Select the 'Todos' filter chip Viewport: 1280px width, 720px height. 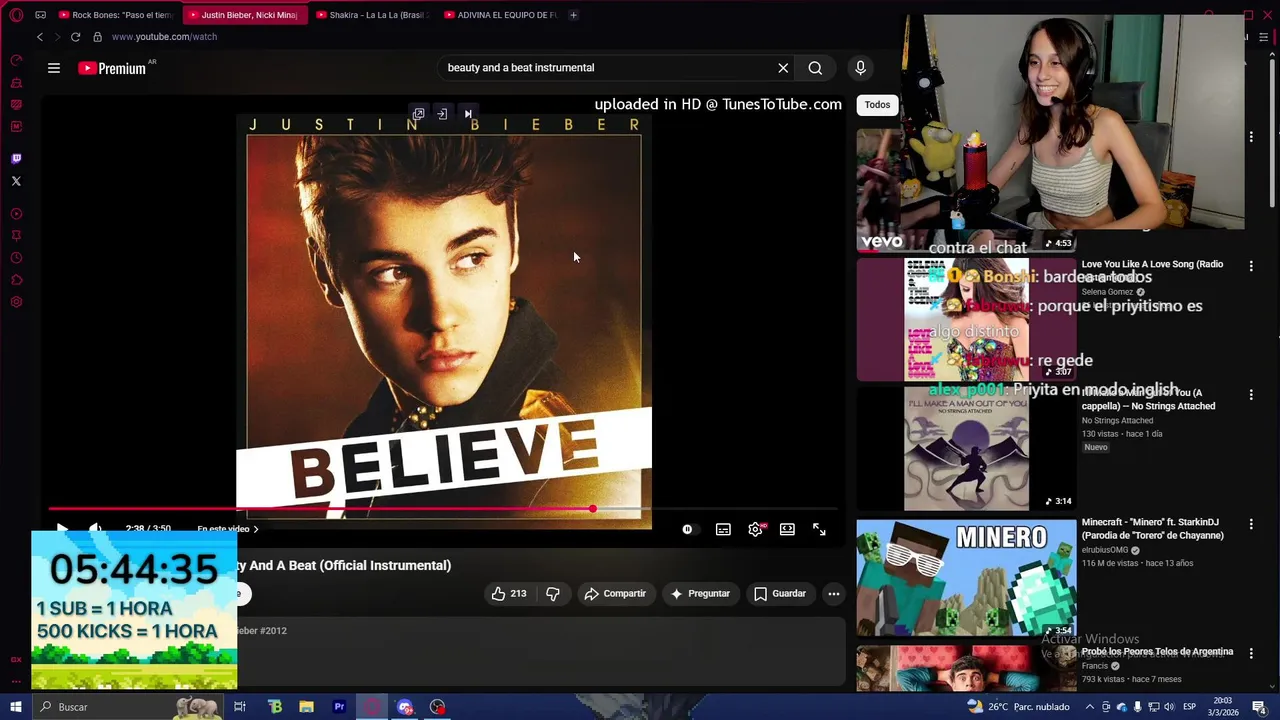pos(877,105)
